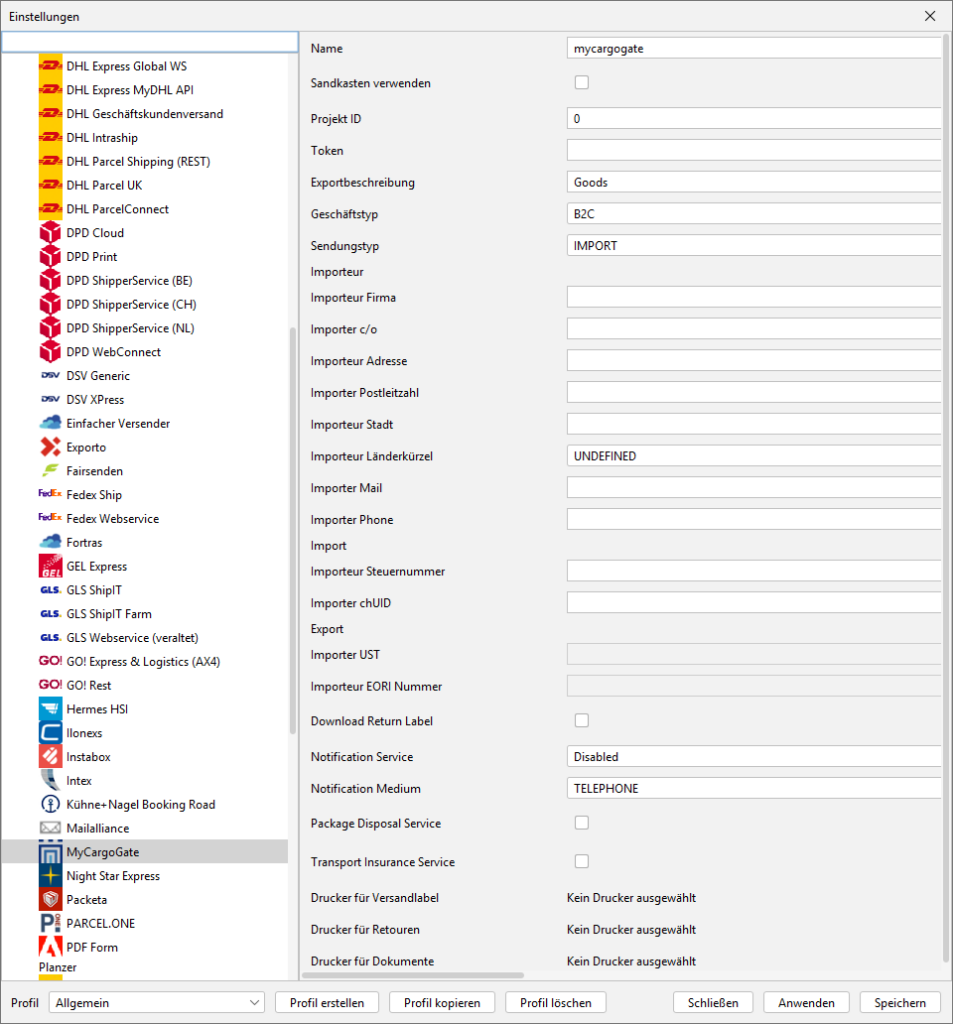Viewport: 953px width, 1024px height.
Task: Enable the Sandkasten verwenden checkbox
Action: [581, 83]
